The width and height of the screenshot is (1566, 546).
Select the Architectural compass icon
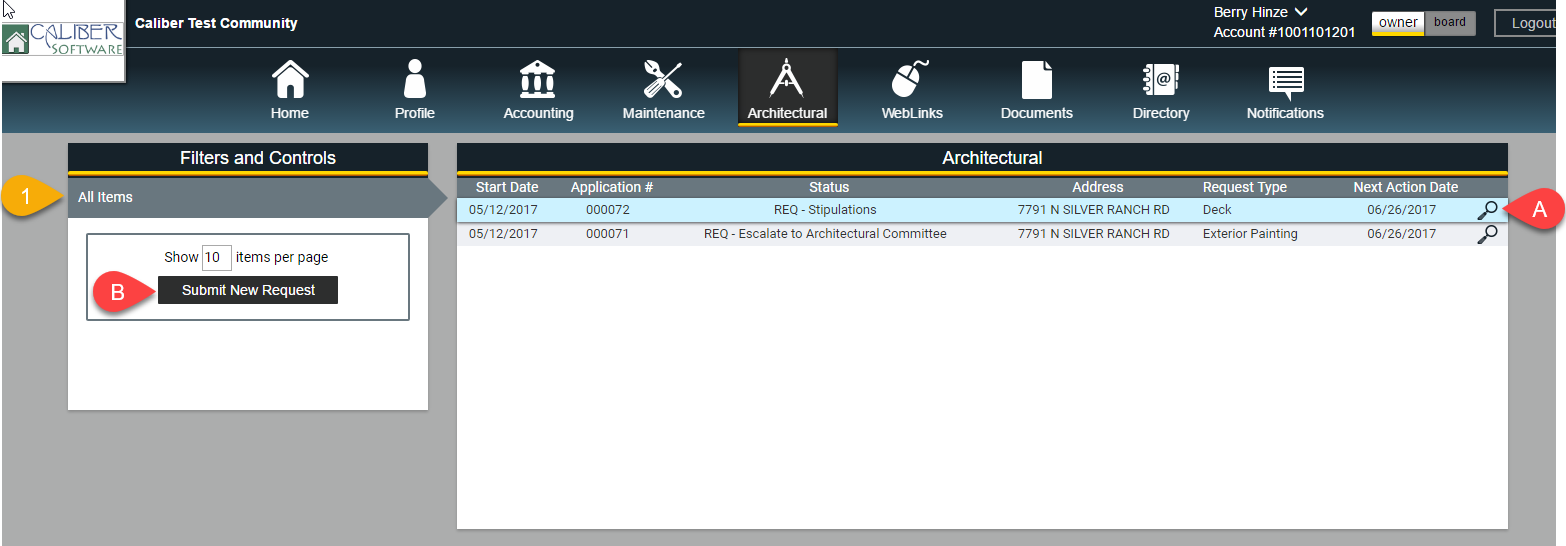pos(787,80)
